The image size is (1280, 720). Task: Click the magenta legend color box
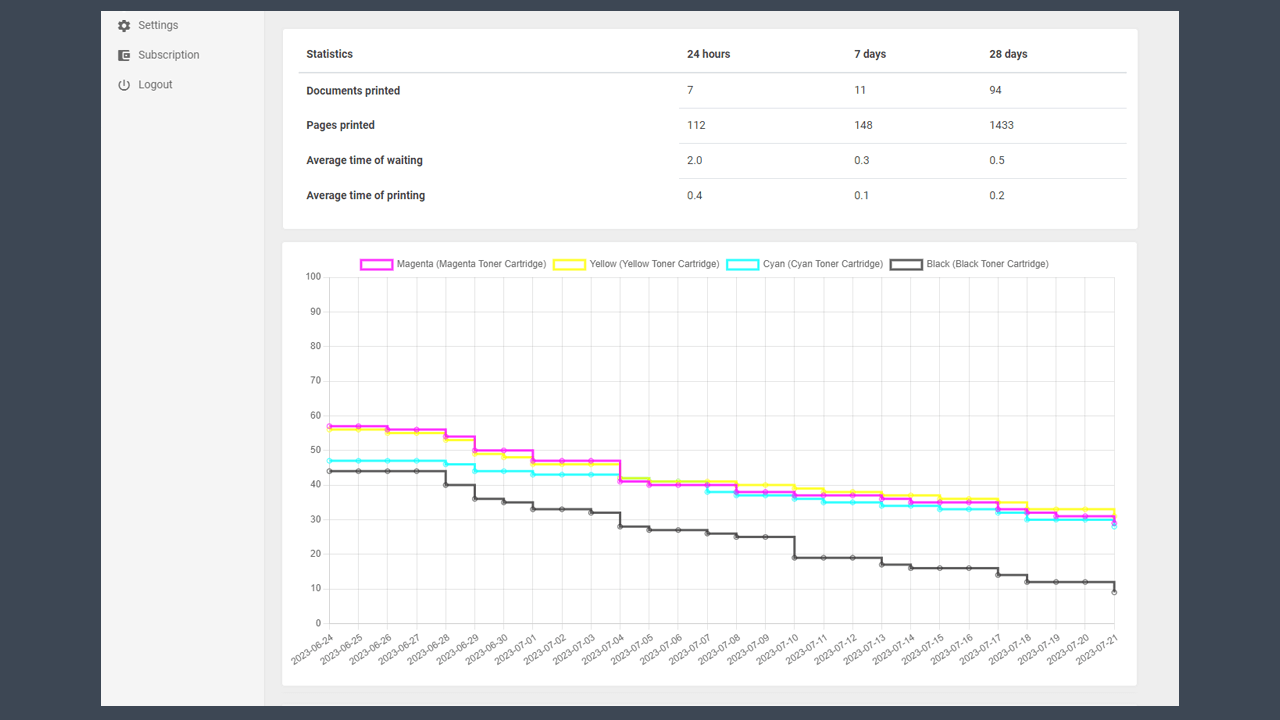[x=376, y=264]
